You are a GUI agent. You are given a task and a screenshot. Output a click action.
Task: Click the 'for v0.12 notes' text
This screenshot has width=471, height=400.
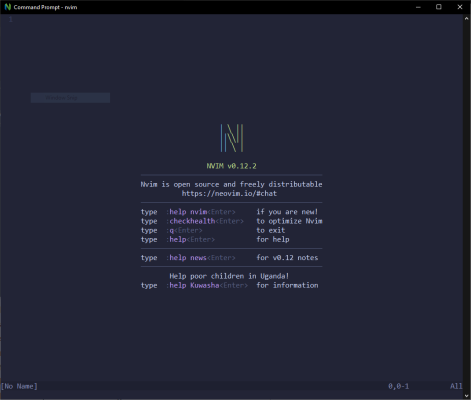point(287,258)
